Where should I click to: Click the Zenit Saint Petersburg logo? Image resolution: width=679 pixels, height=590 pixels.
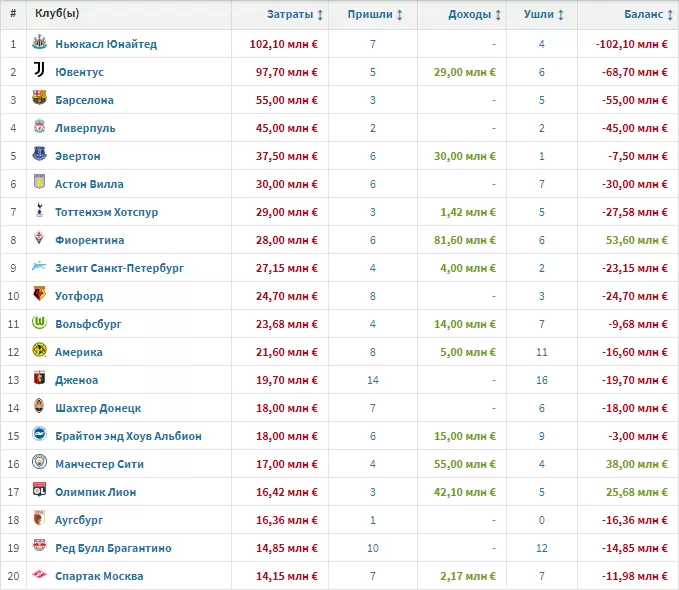pyautogui.click(x=39, y=266)
